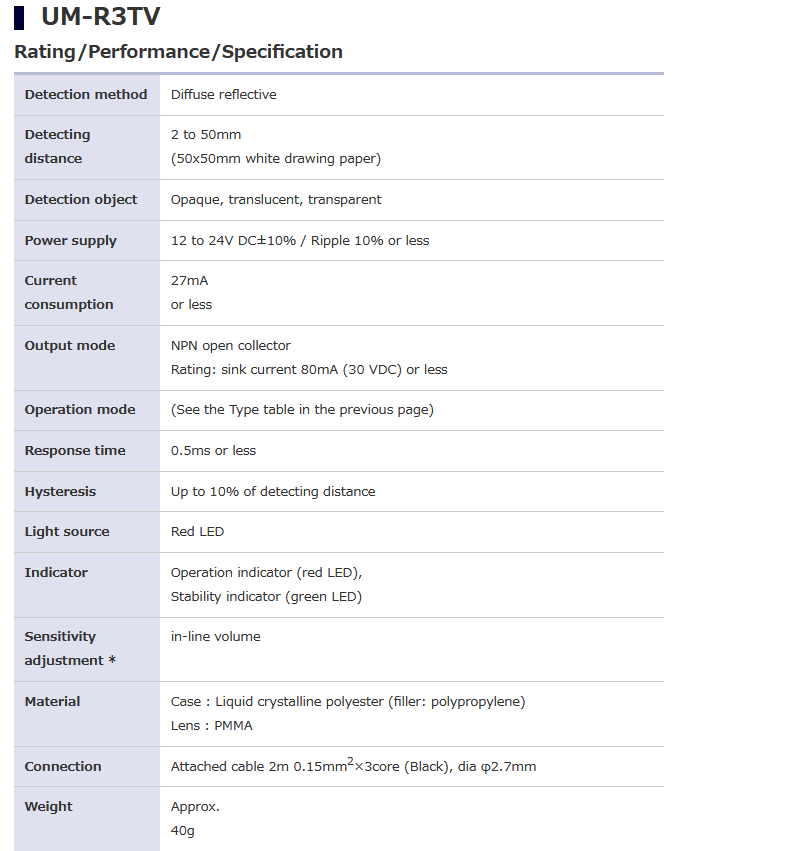Select the Output mode row label
798x851 pixels.
pyautogui.click(x=70, y=346)
